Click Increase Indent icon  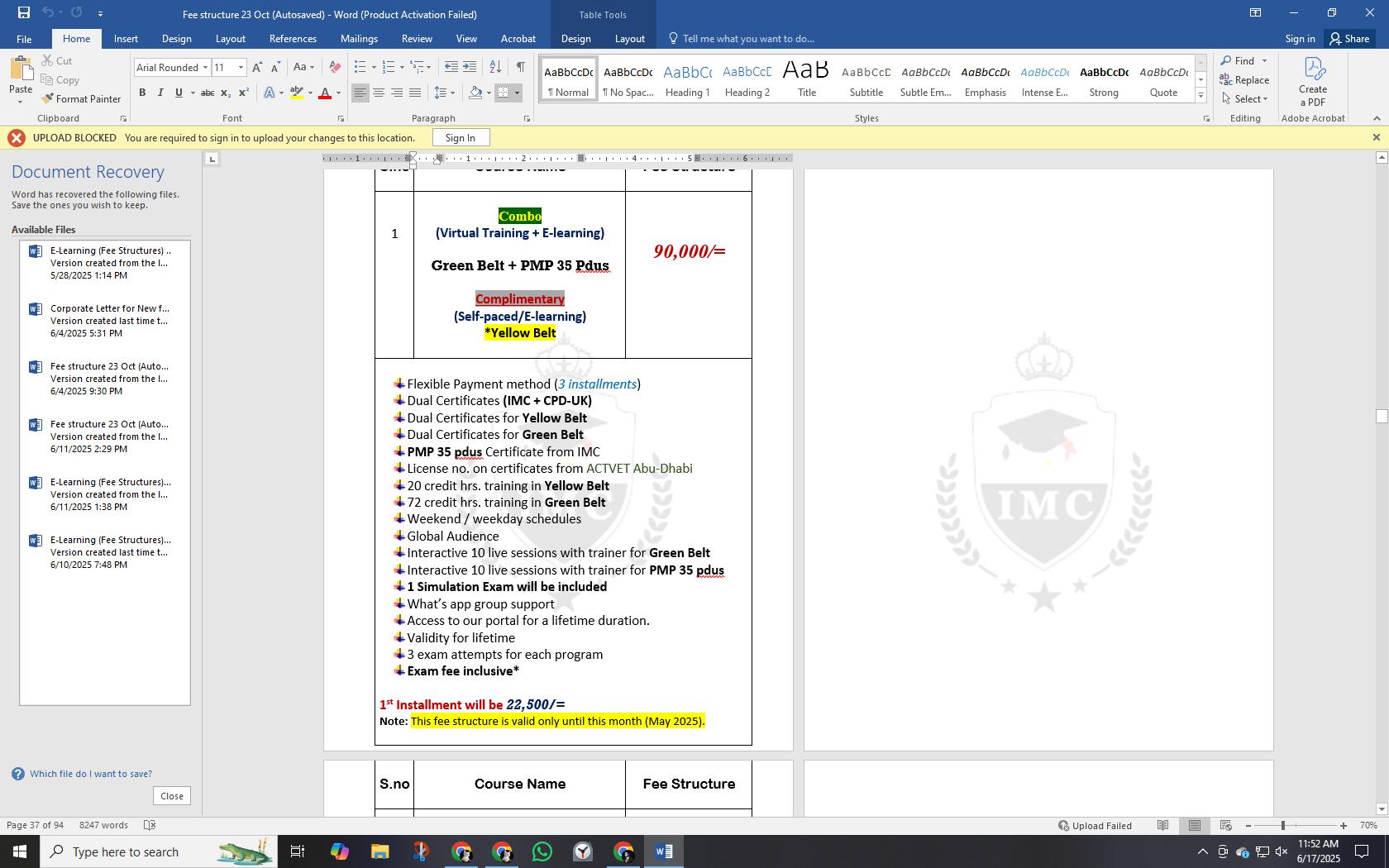[x=470, y=67]
